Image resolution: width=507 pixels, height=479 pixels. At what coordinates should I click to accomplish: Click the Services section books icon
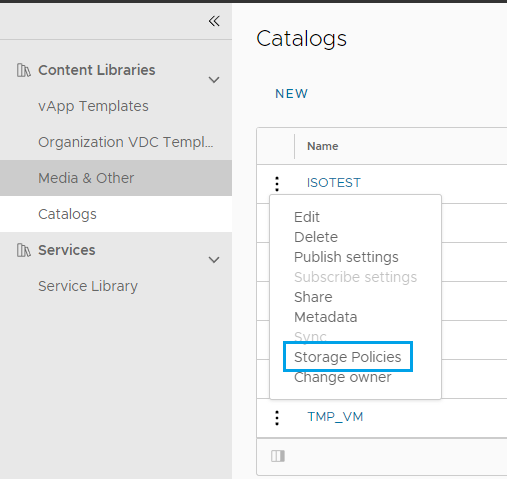(24, 250)
